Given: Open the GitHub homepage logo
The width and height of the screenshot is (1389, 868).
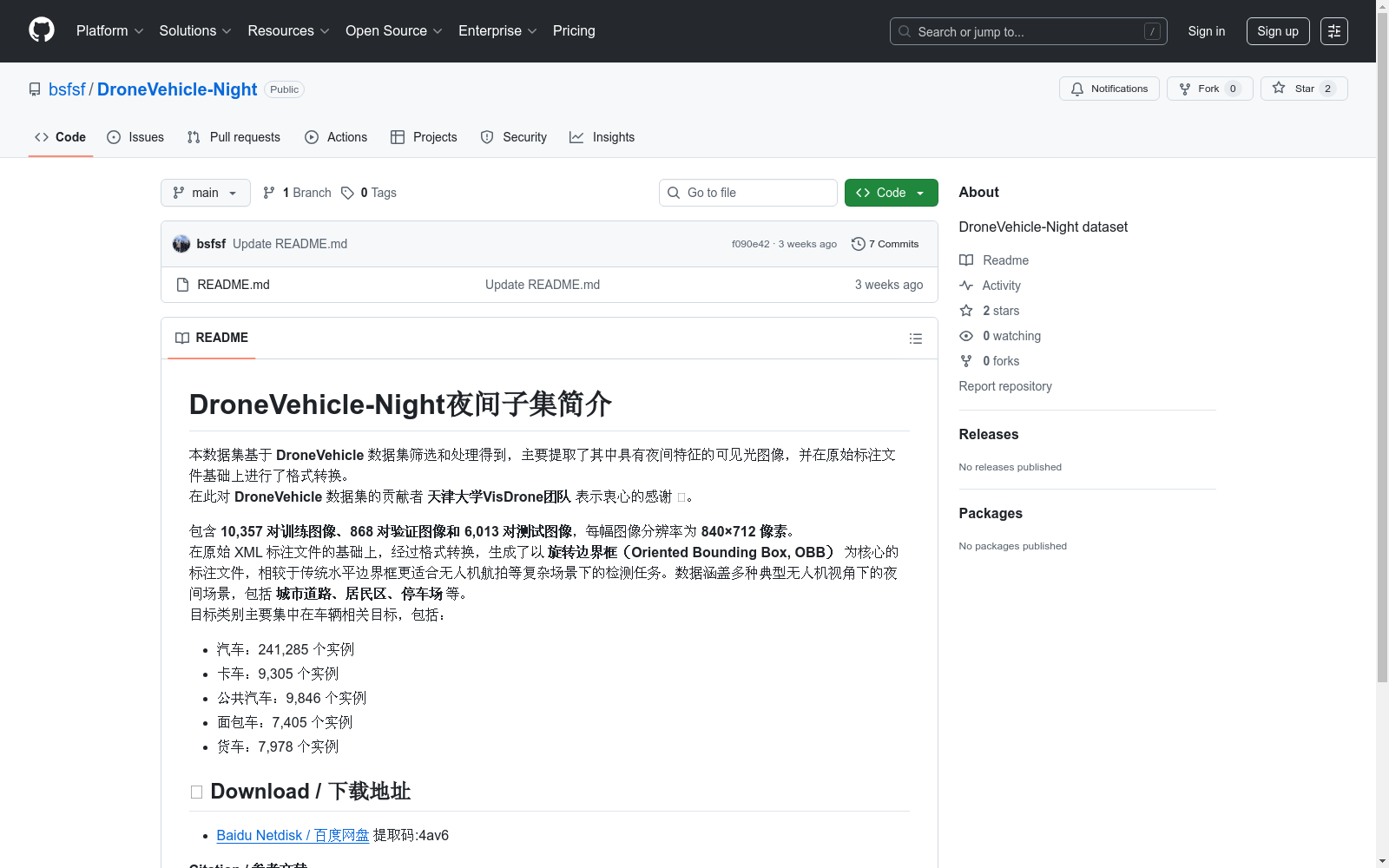Looking at the screenshot, I should (x=42, y=30).
